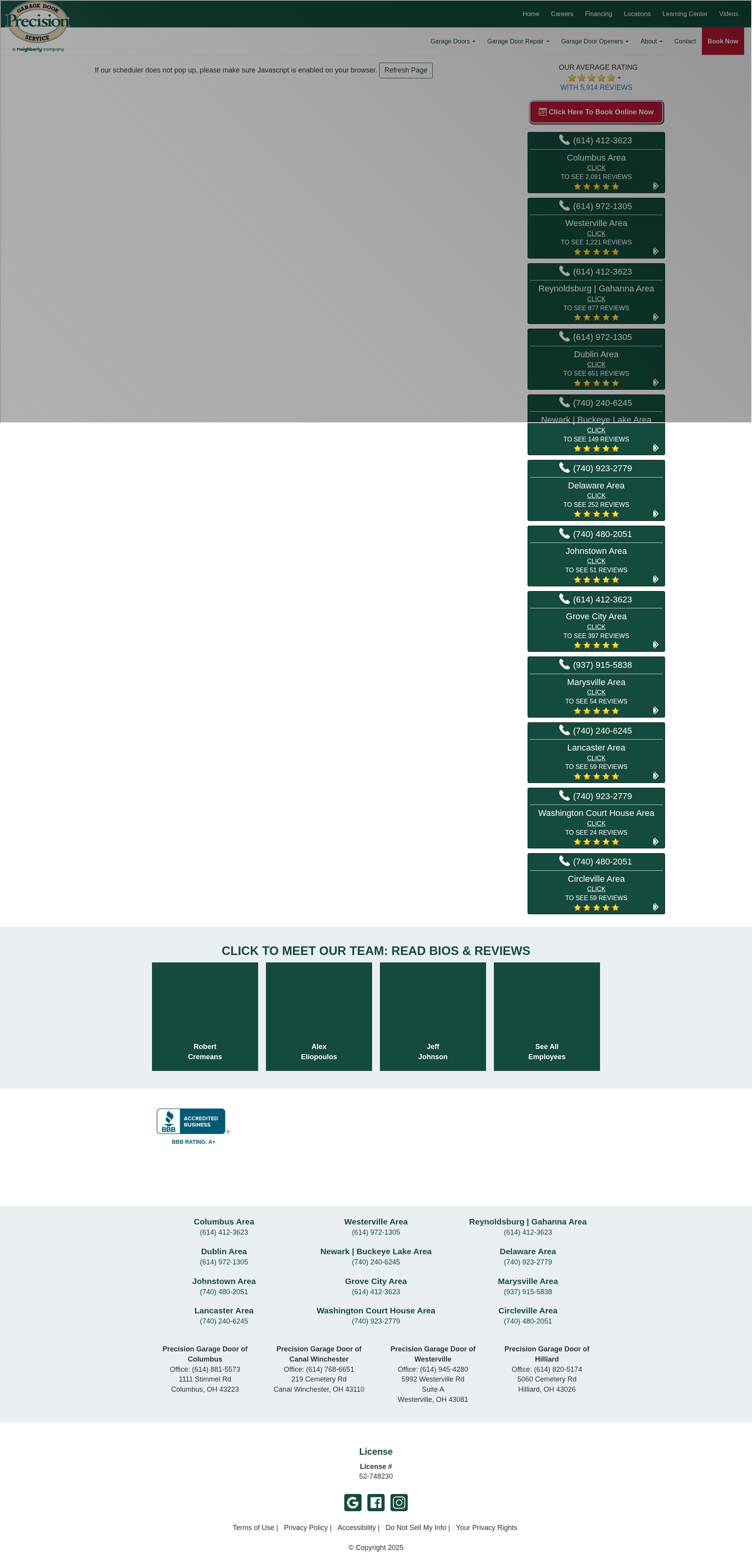This screenshot has height=1568, width=752.
Task: Click 'TO SEE 51 REVIEWS' on Johnstown card
Action: (596, 570)
